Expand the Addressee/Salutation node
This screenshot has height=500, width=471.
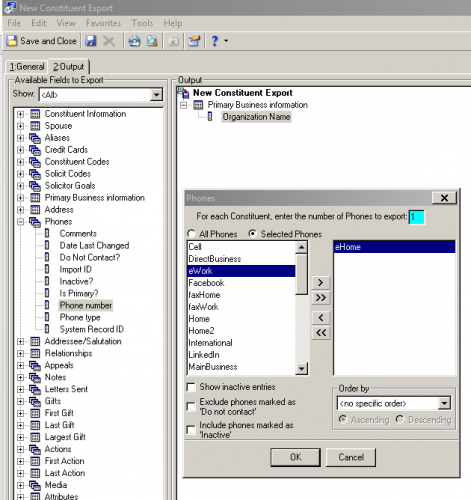[x=21, y=341]
